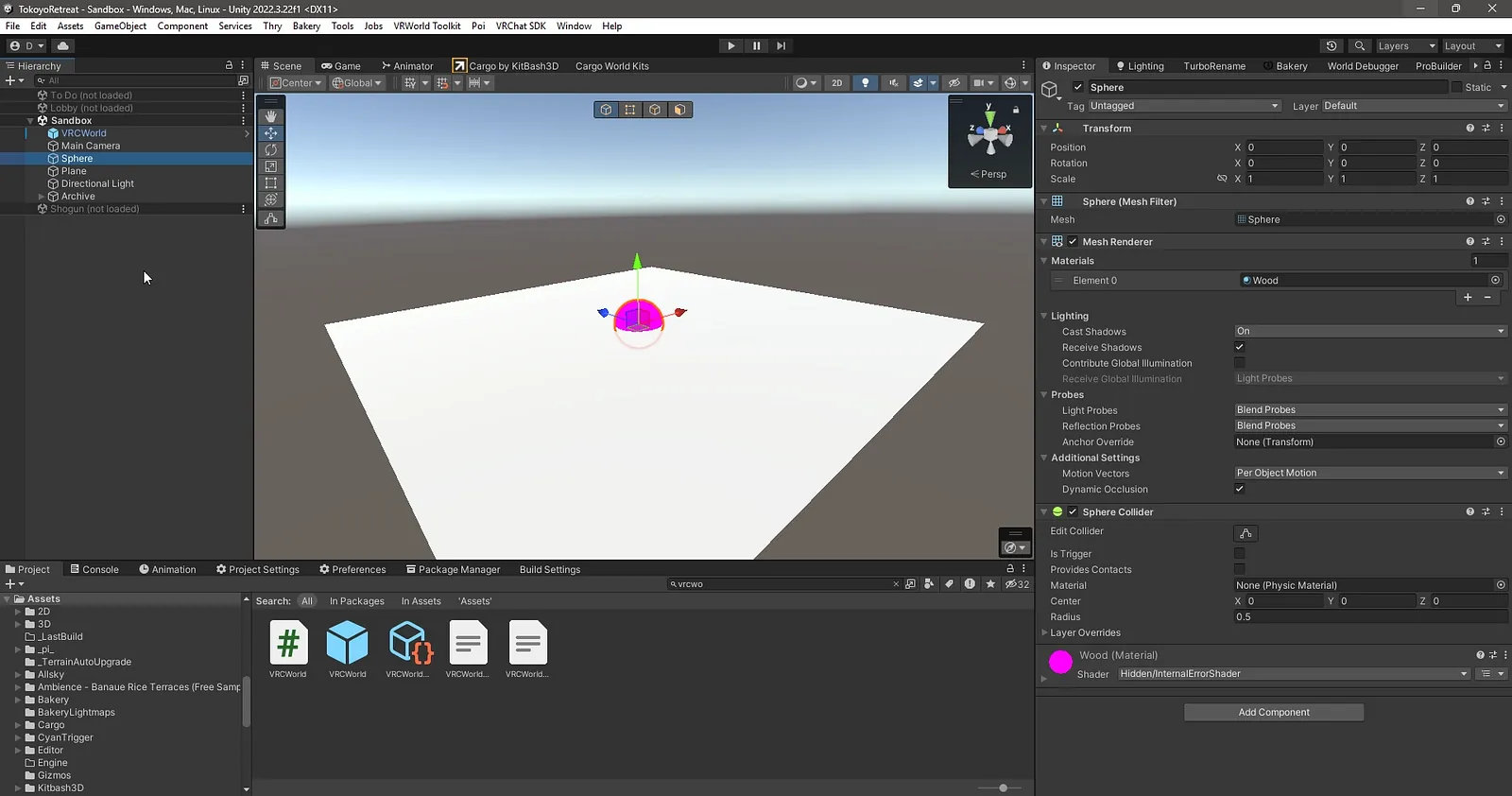Click the Edit Collider icon button
Image resolution: width=1512 pixels, height=796 pixels.
coord(1246,533)
